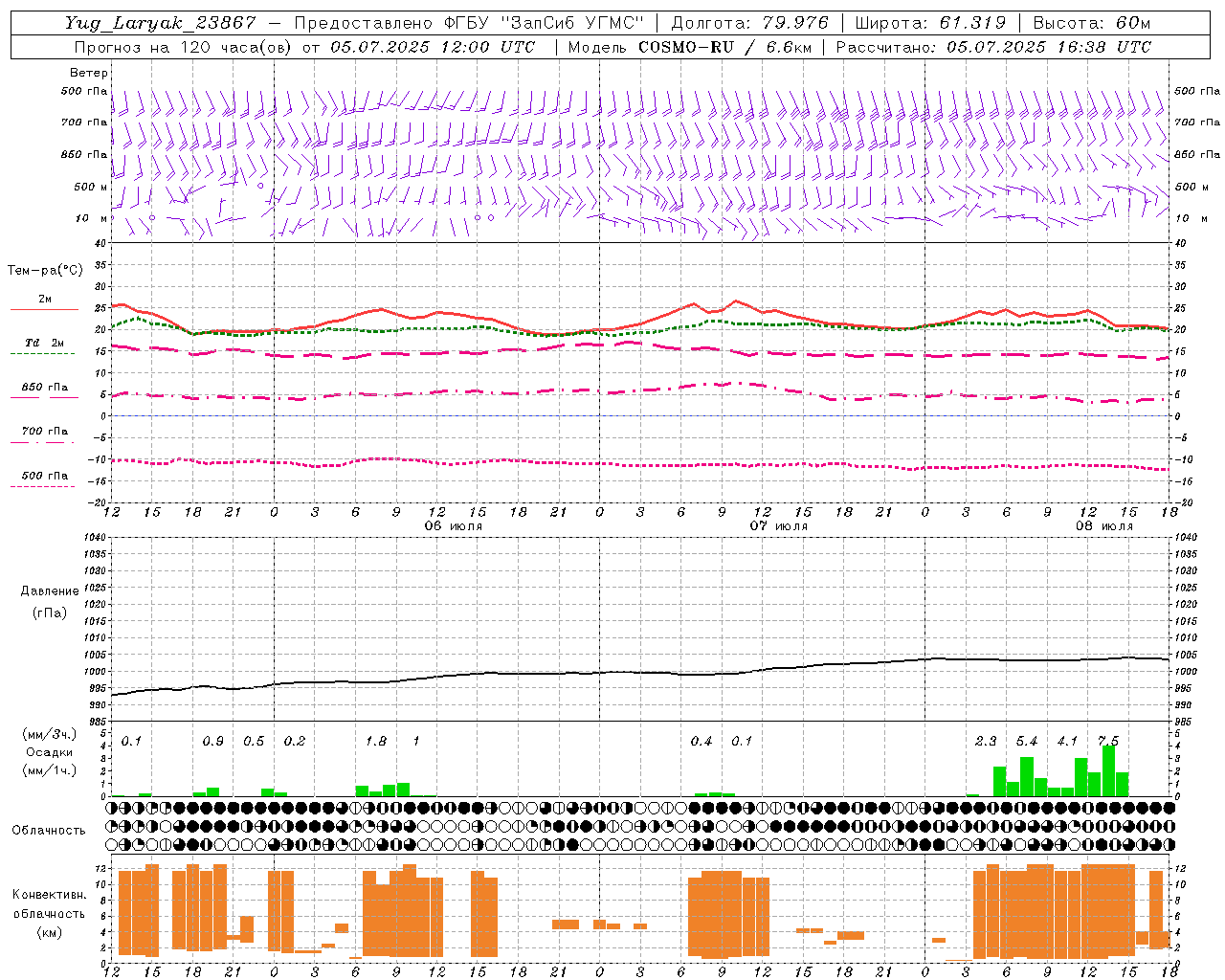This screenshot has height=980, width=1225.
Task: Click the 'Рассчитано: 05.07.2025 16:38 UTC' text
Action: pyautogui.click(x=993, y=47)
